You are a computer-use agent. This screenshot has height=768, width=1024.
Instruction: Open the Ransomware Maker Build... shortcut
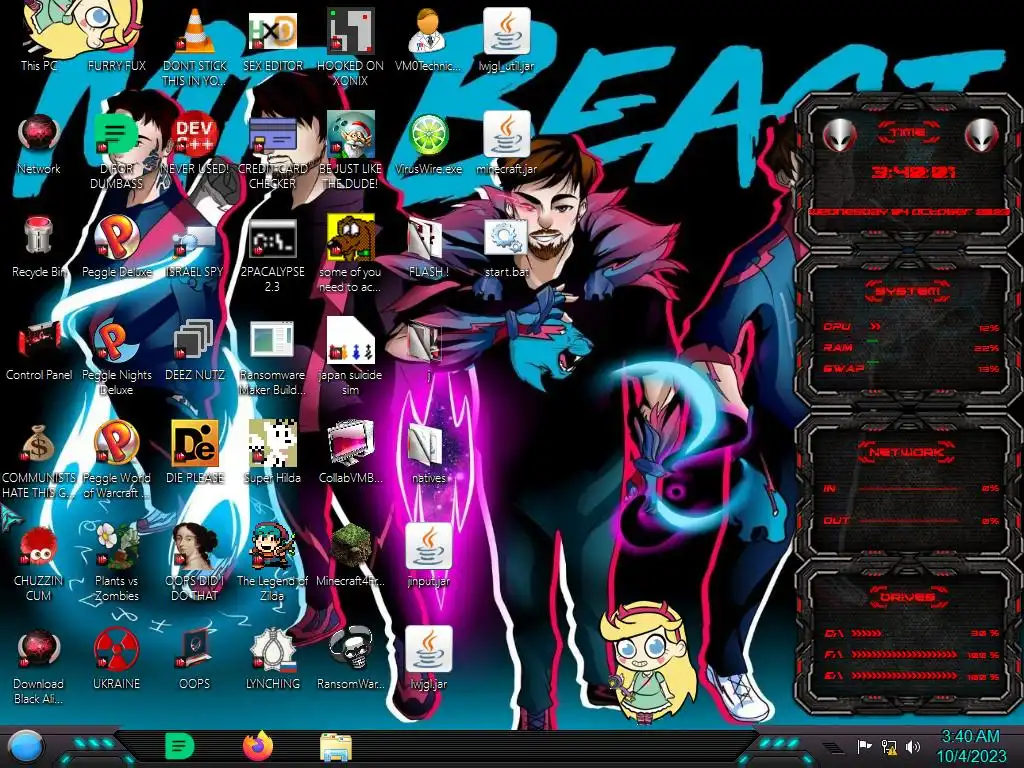click(272, 340)
